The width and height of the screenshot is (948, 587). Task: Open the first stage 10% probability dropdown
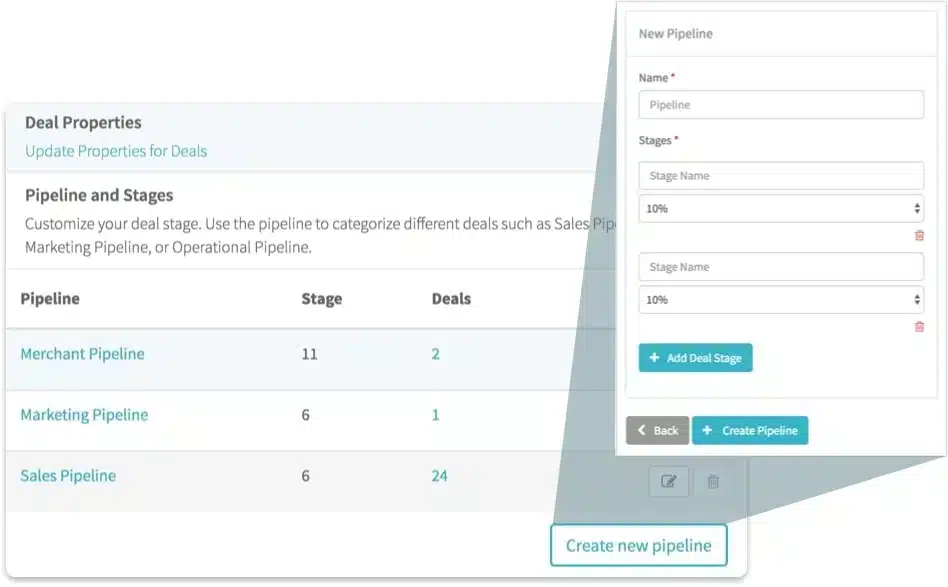click(781, 209)
